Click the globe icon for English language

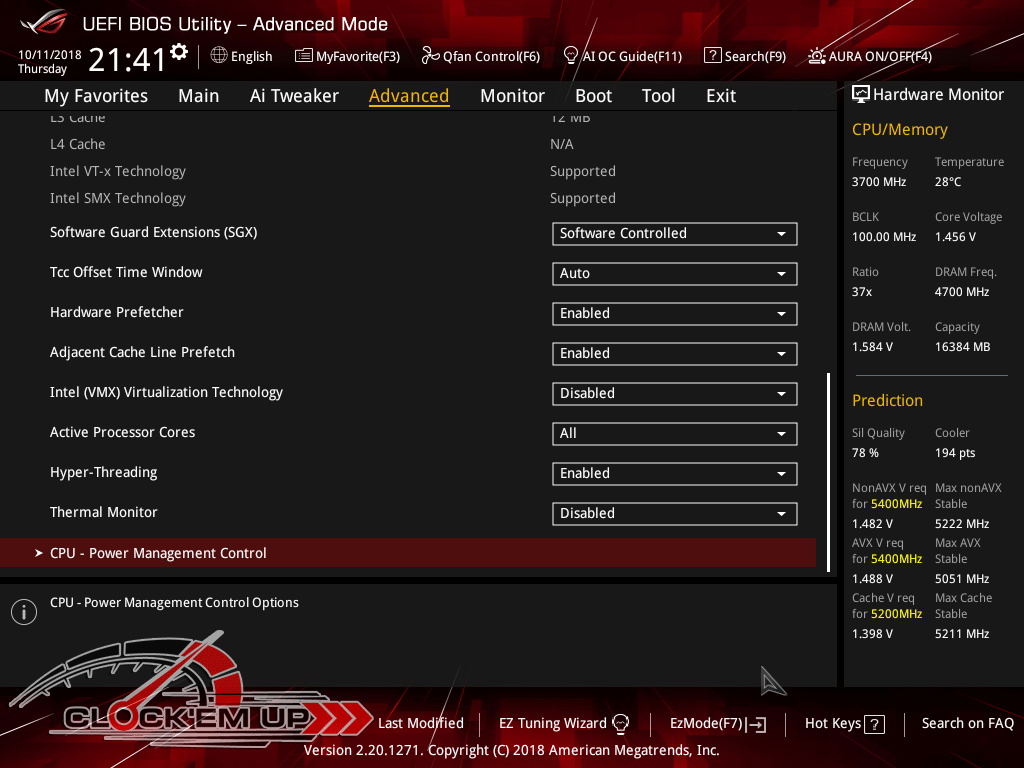(x=219, y=56)
